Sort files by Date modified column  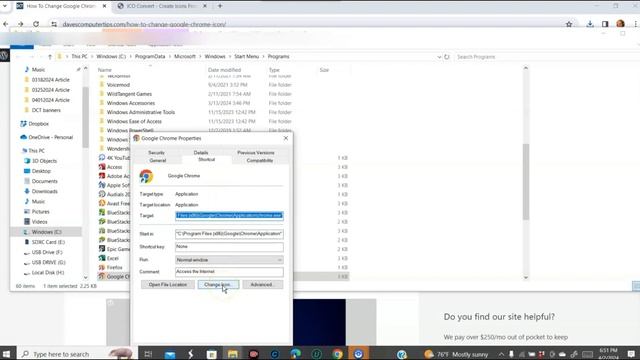tap(224, 70)
